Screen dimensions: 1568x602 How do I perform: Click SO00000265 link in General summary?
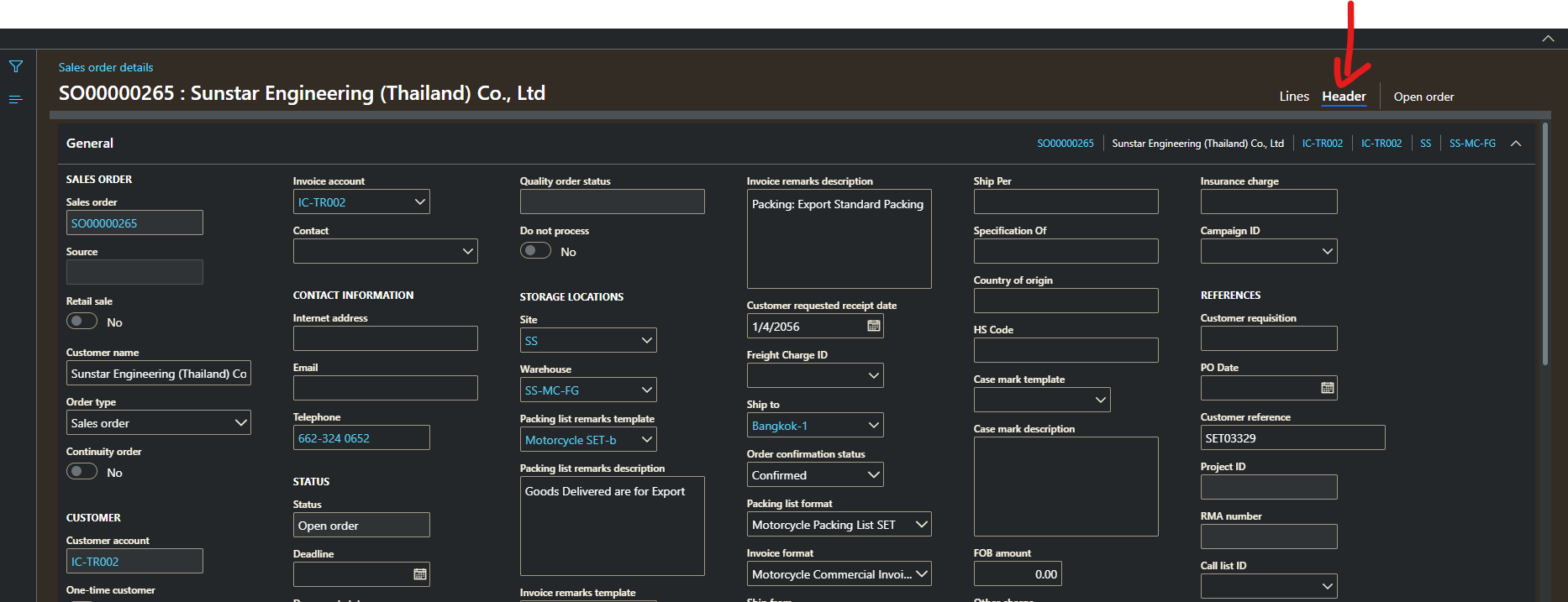click(x=1066, y=144)
